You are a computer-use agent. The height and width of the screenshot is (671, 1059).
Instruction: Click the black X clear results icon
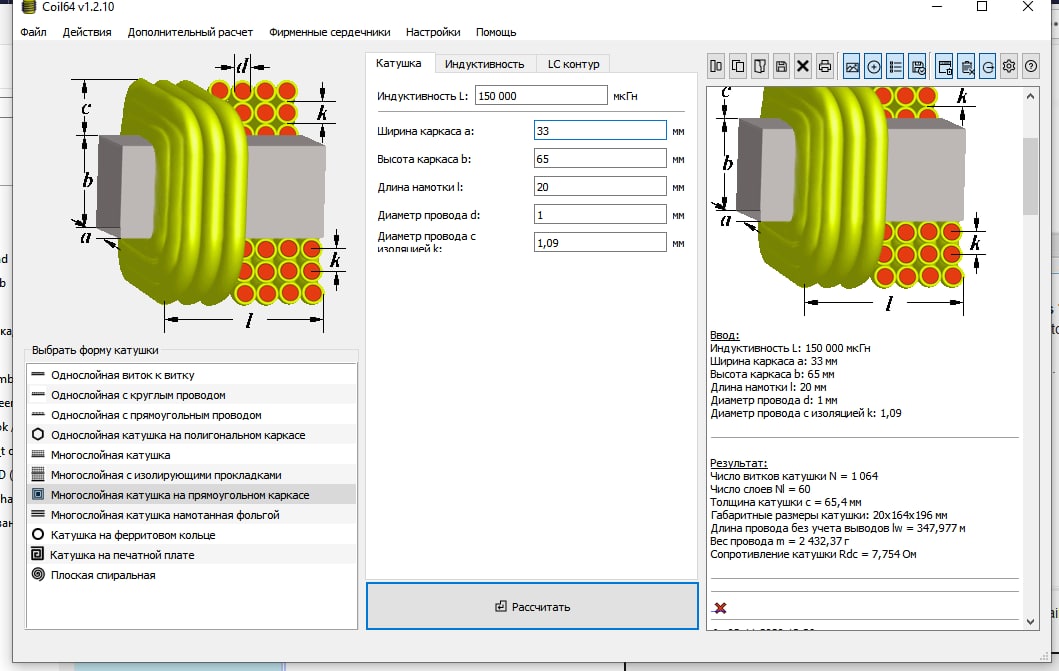click(x=803, y=66)
